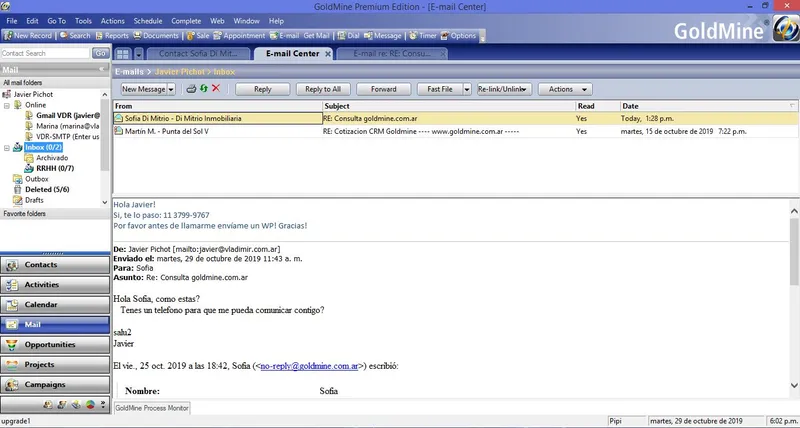Open the Contacts navigation section
The height and width of the screenshot is (428, 800).
[x=55, y=265]
